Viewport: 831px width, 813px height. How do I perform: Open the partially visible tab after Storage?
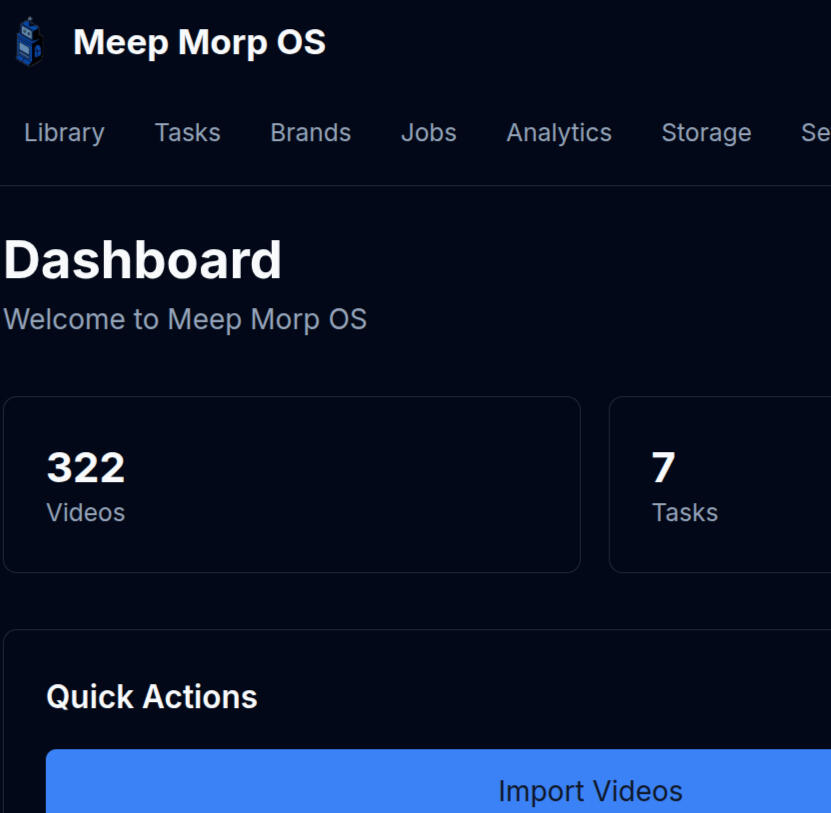coord(815,133)
